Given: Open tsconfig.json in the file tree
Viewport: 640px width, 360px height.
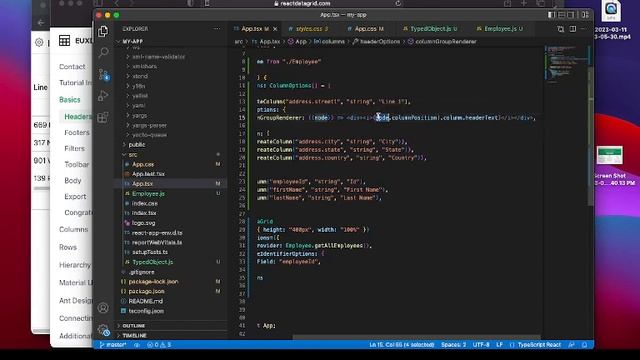Looking at the screenshot, I should pos(146,311).
